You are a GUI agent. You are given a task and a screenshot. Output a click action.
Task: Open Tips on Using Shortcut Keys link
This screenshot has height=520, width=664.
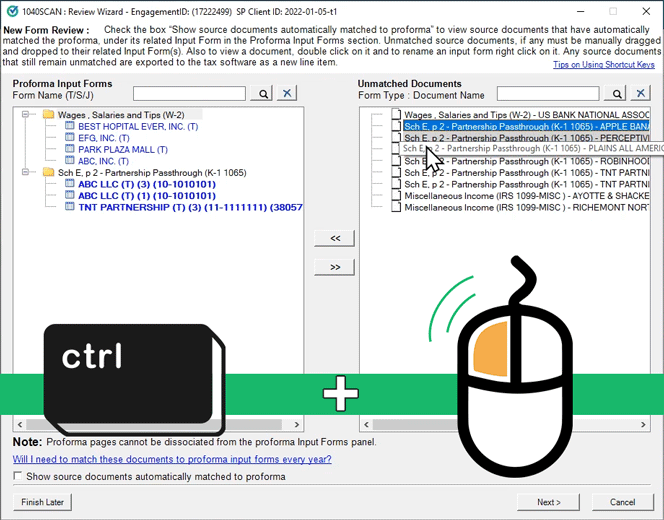(x=604, y=65)
